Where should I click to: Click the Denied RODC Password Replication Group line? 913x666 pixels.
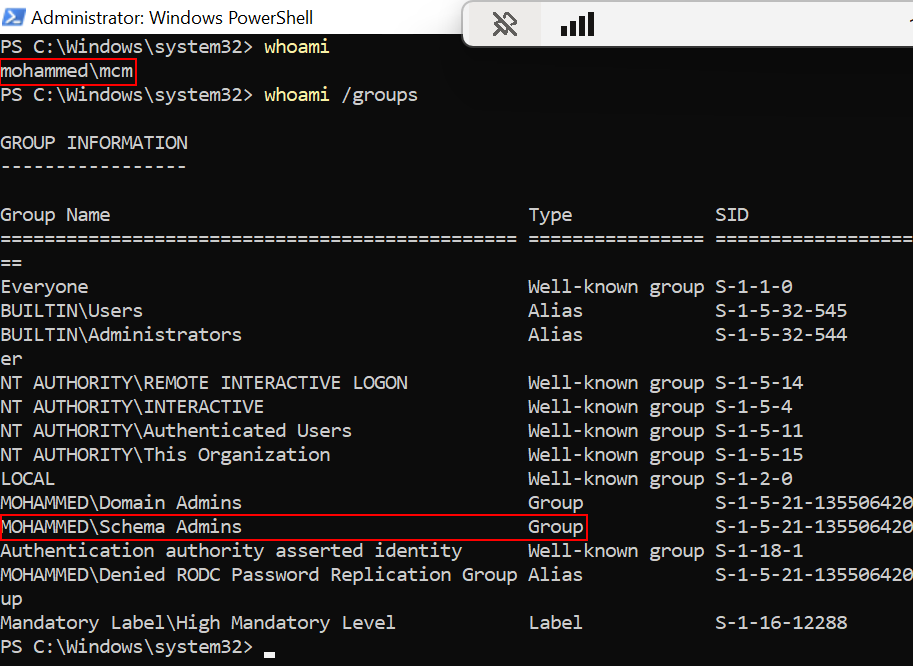coord(259,575)
